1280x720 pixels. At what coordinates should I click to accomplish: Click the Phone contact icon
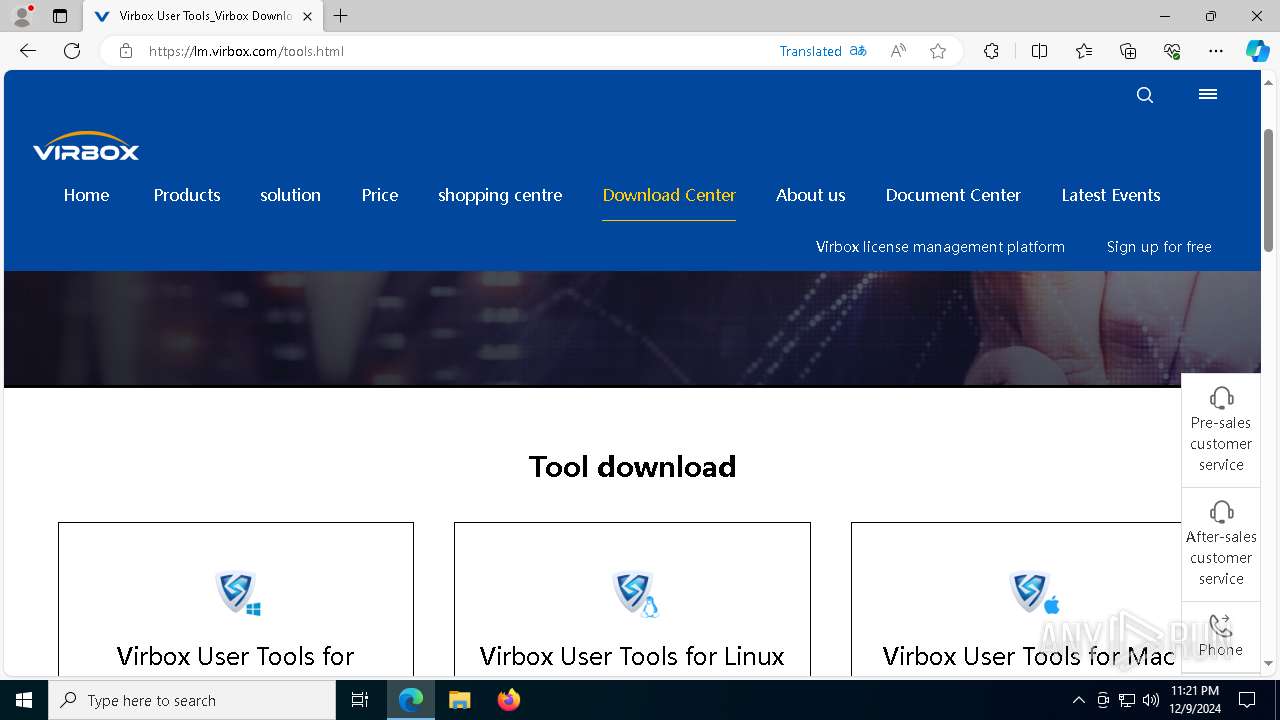point(1221,626)
